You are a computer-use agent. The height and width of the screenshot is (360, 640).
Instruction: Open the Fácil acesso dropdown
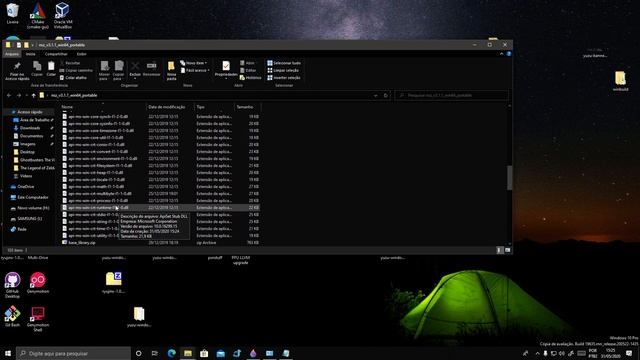(195, 71)
